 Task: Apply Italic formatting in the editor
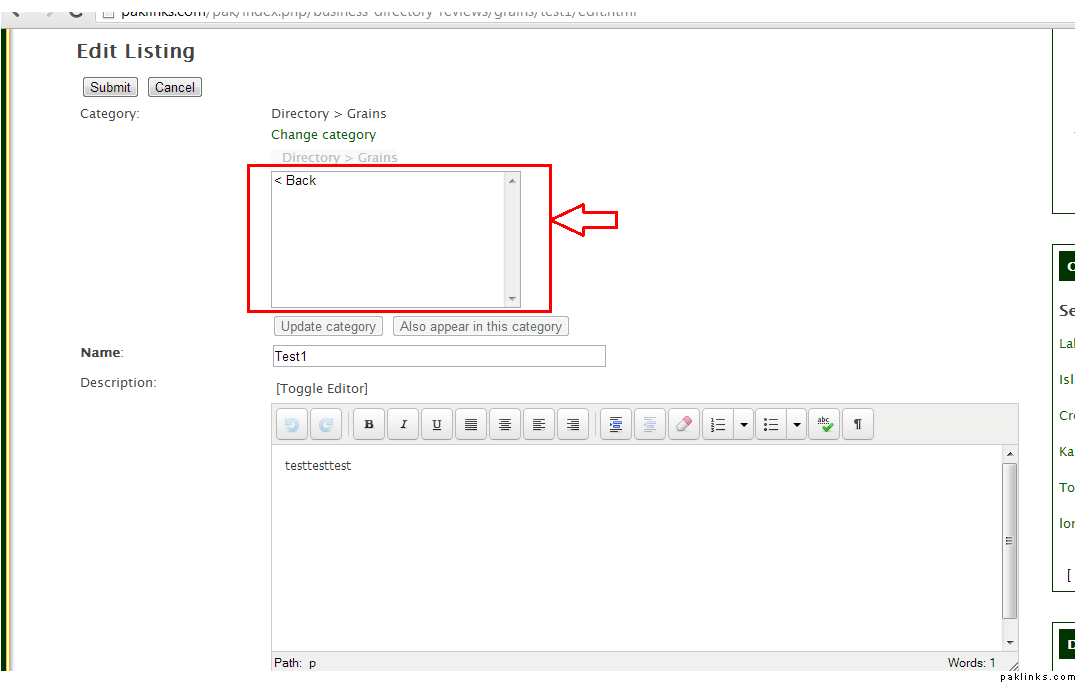coord(403,425)
